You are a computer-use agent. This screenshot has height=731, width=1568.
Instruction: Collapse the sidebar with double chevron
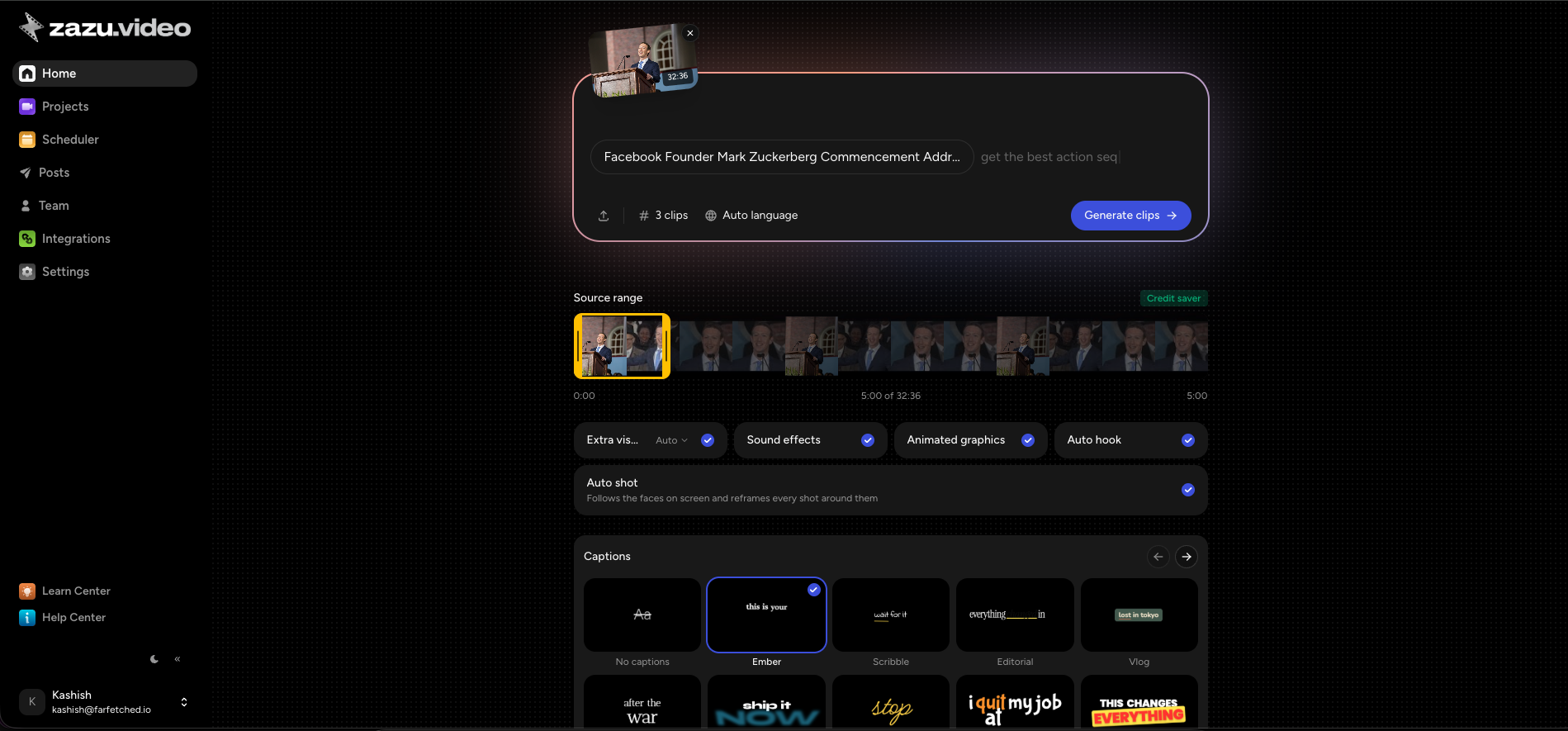point(178,659)
